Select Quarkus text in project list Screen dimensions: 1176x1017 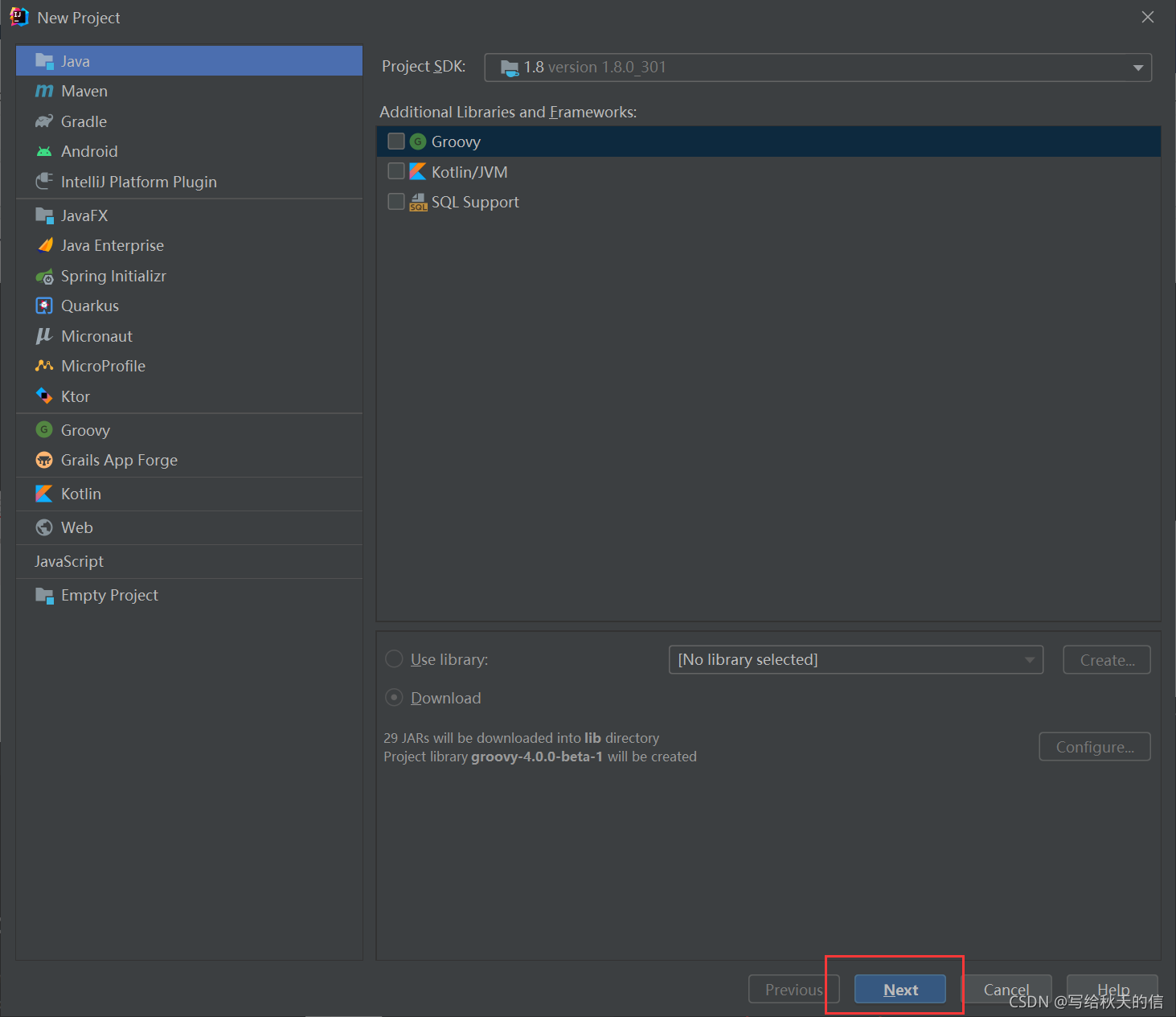point(90,306)
